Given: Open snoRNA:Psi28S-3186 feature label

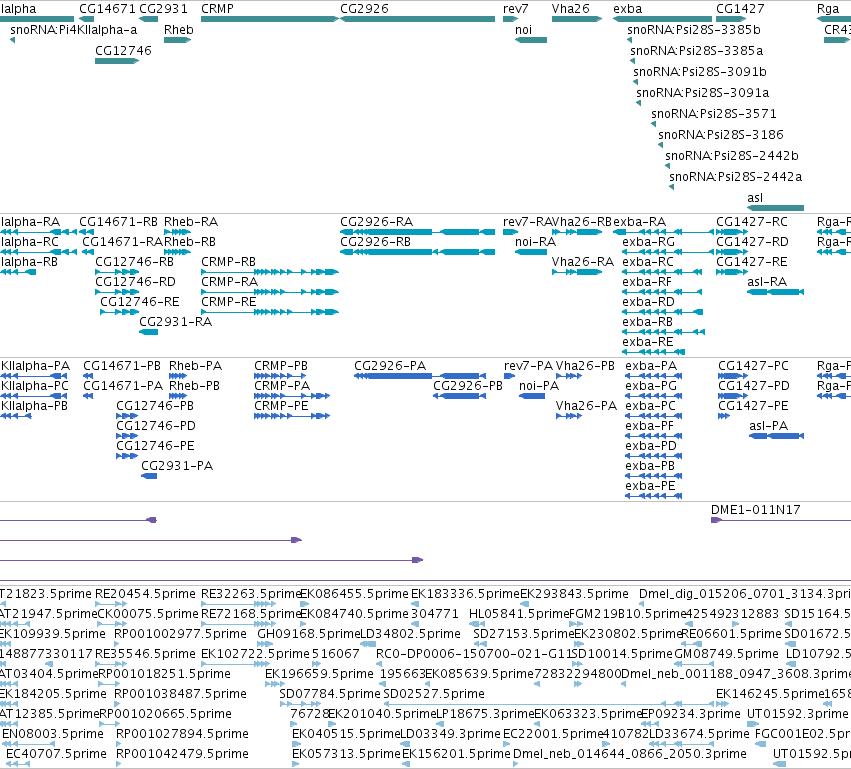Looking at the screenshot, I should pos(721,135).
